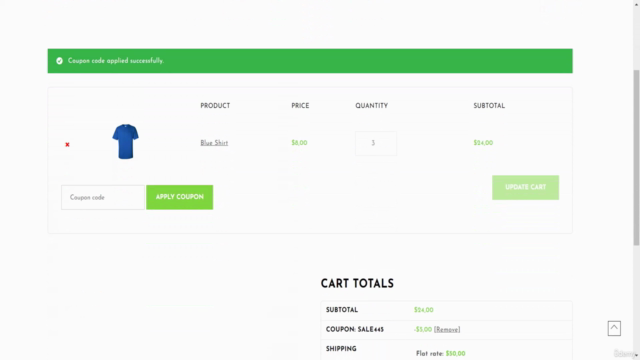Click the Update Cart button
Screen dimensions: 640x360
[525, 187]
